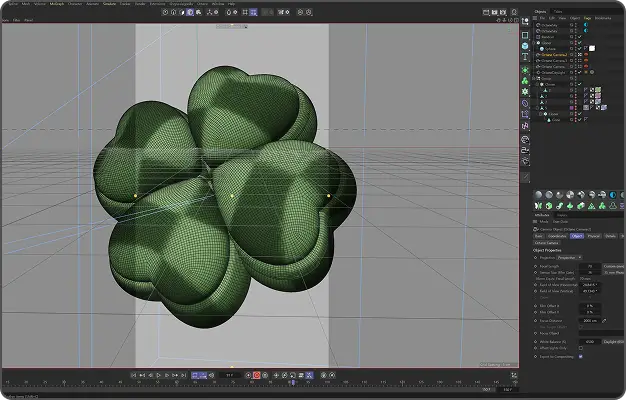The image size is (626, 400).
Task: Toggle the highlighted PLA recording icon
Action: pos(309,375)
